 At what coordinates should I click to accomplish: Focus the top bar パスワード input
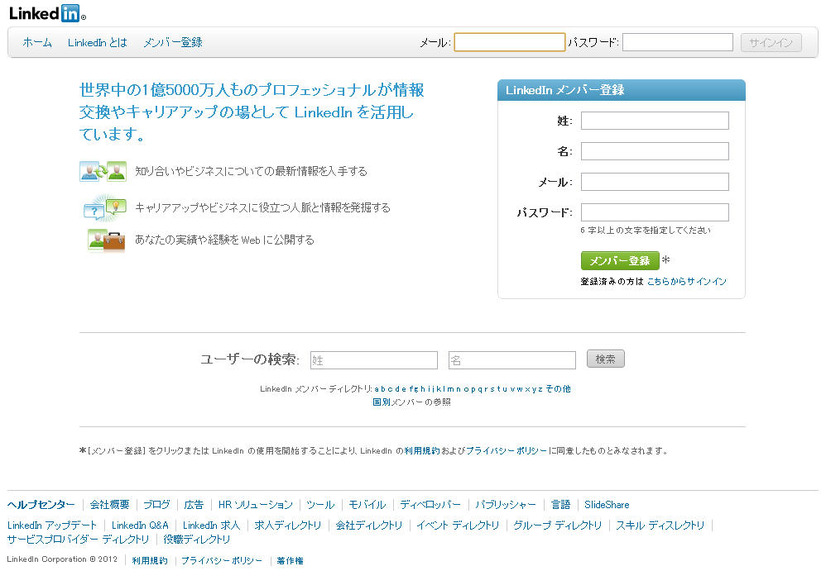click(x=677, y=43)
